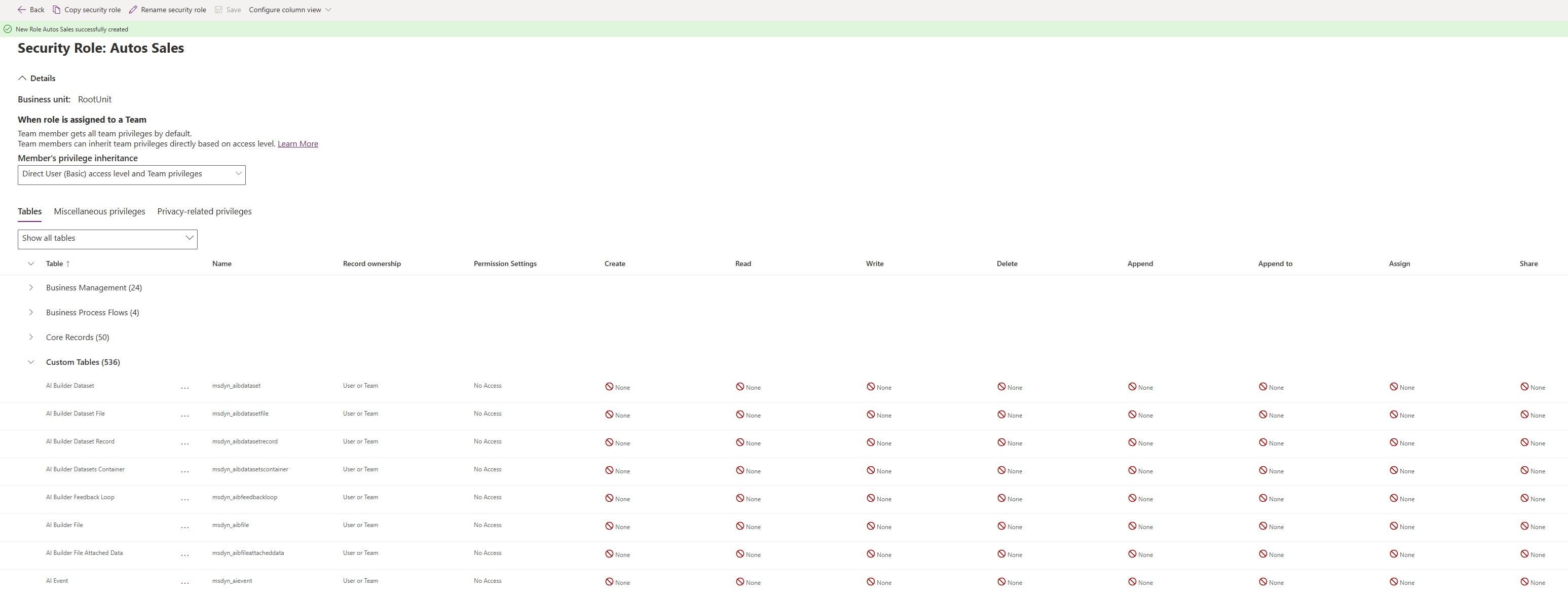Expand the Core Records section

coord(31,337)
